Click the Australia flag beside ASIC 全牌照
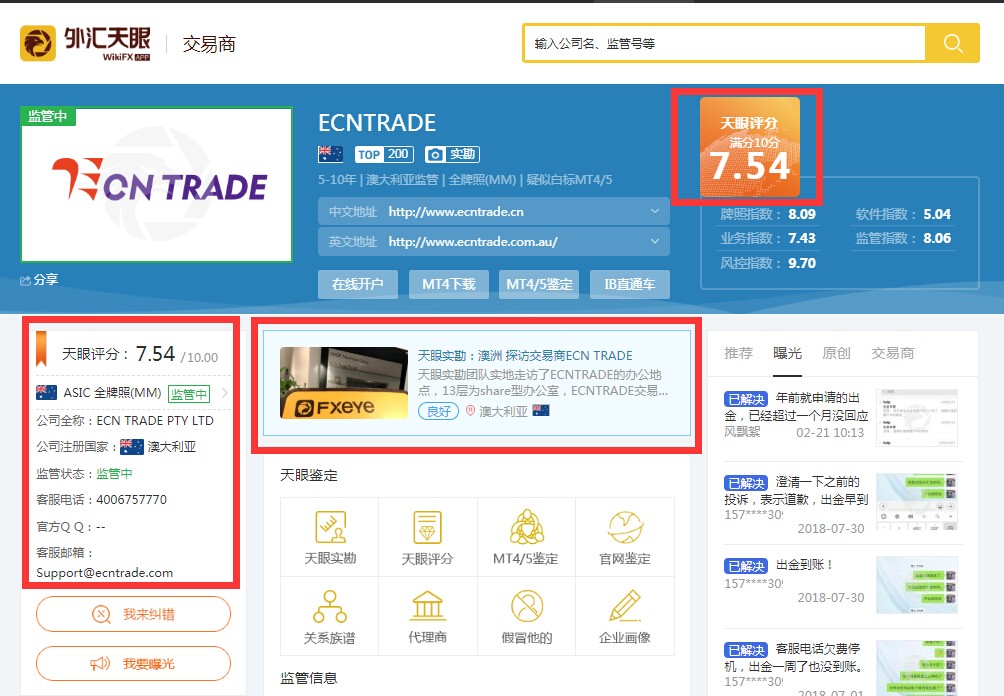The image size is (1004, 696). tap(47, 393)
